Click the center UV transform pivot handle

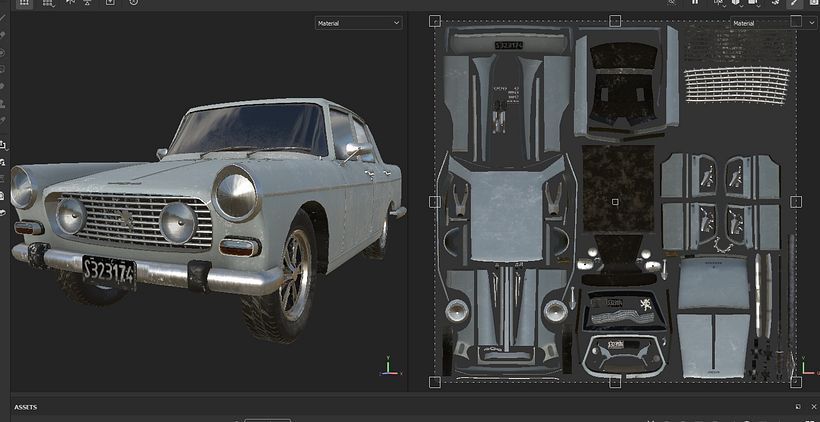pyautogui.click(x=615, y=201)
